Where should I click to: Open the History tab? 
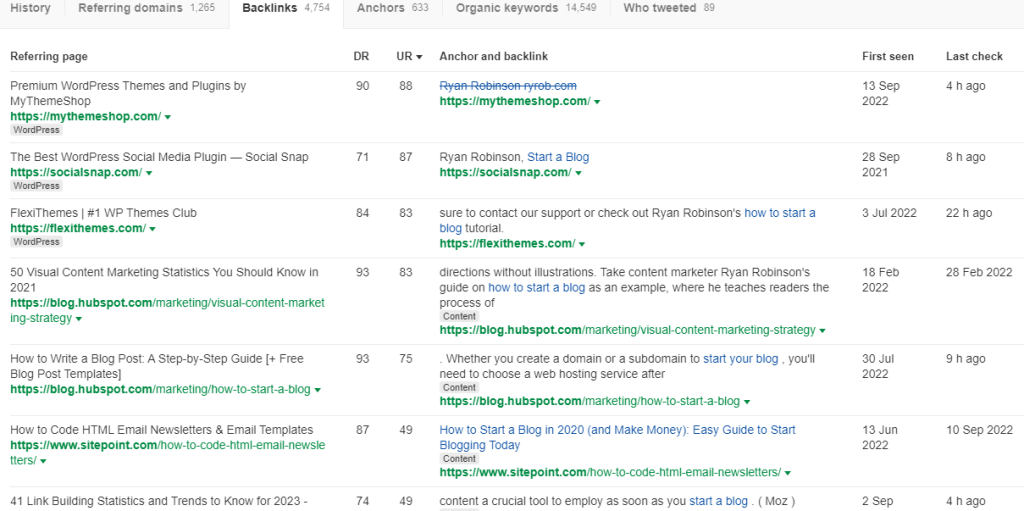pos(30,8)
